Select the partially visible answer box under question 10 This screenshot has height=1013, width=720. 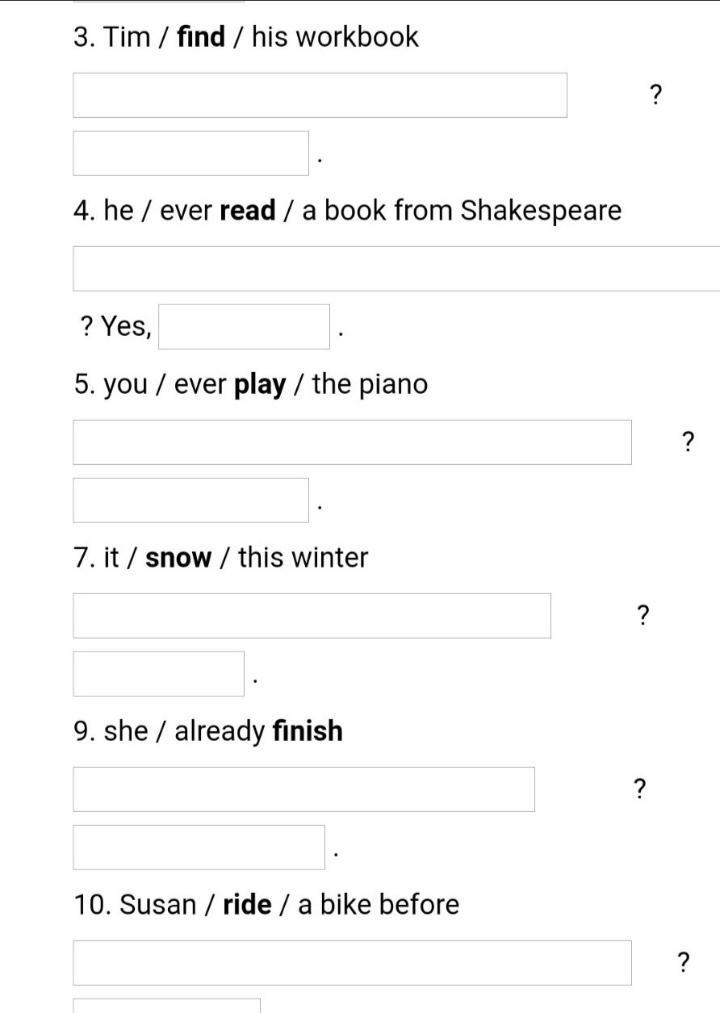coord(167,1006)
